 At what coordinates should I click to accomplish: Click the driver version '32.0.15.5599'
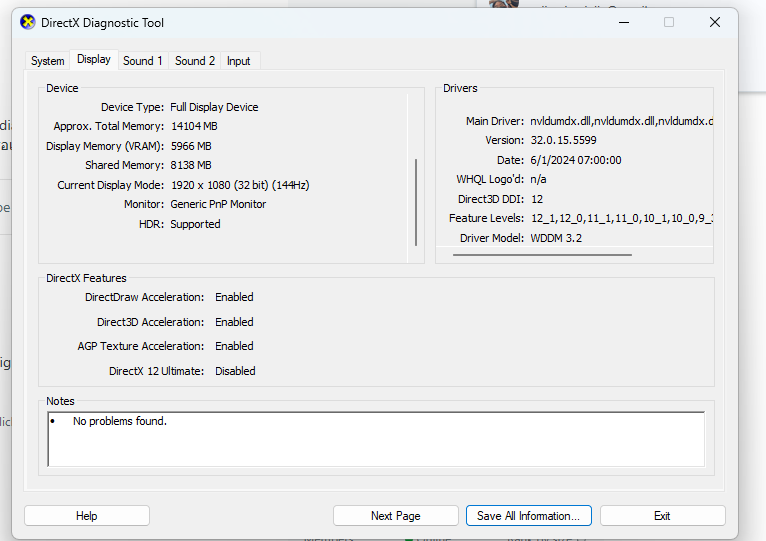click(563, 140)
